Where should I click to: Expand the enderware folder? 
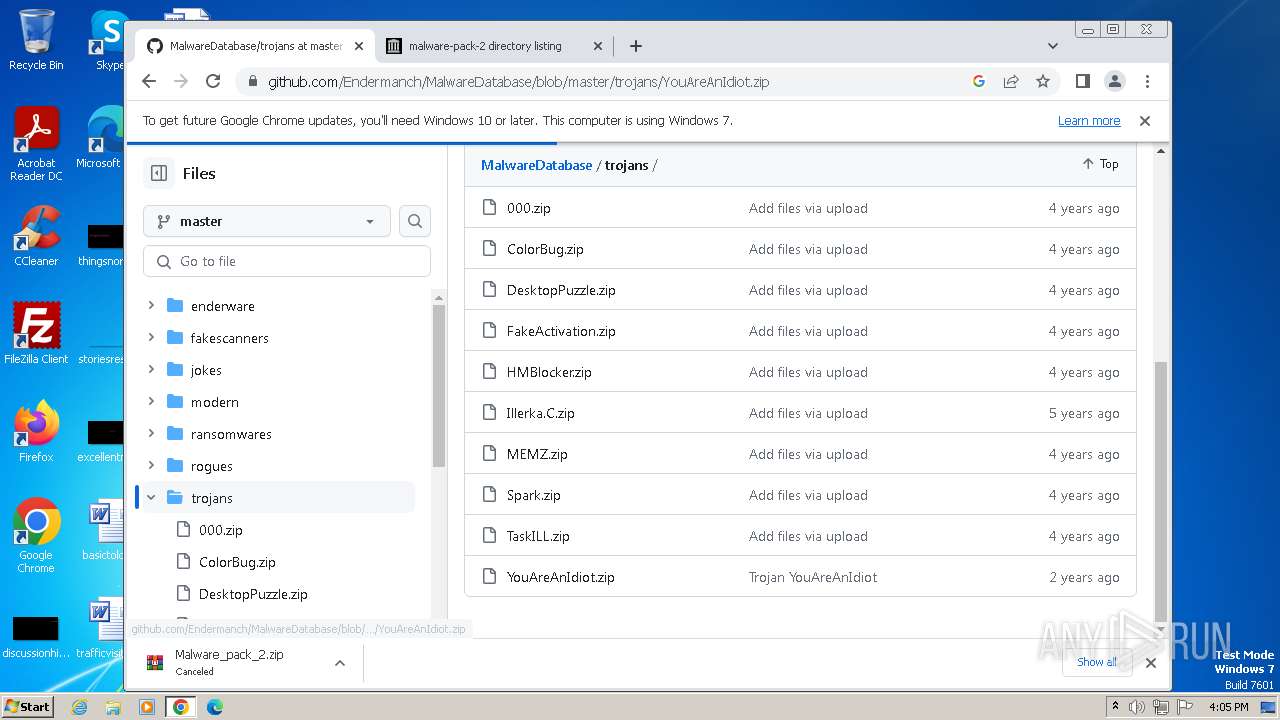pos(151,306)
